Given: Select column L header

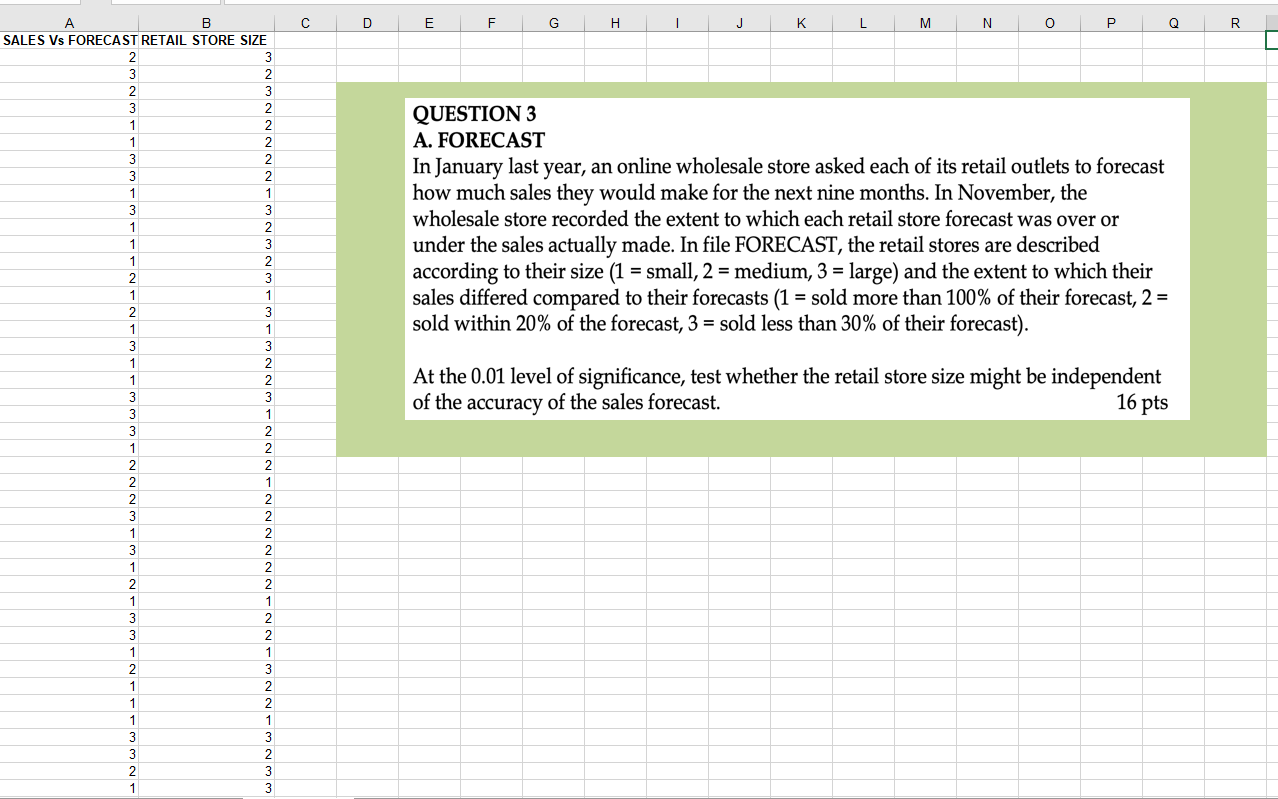Looking at the screenshot, I should coord(863,22).
